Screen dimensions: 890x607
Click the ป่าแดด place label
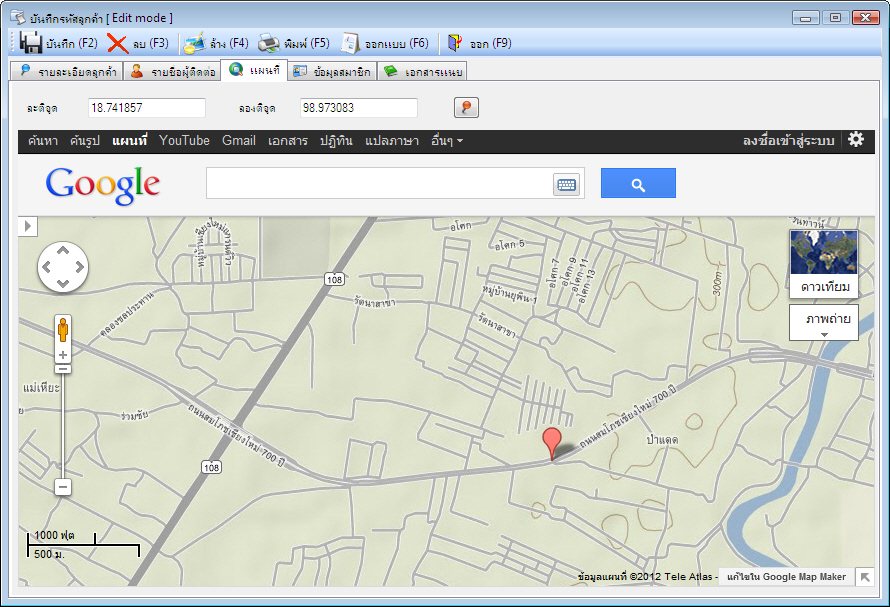[662, 439]
